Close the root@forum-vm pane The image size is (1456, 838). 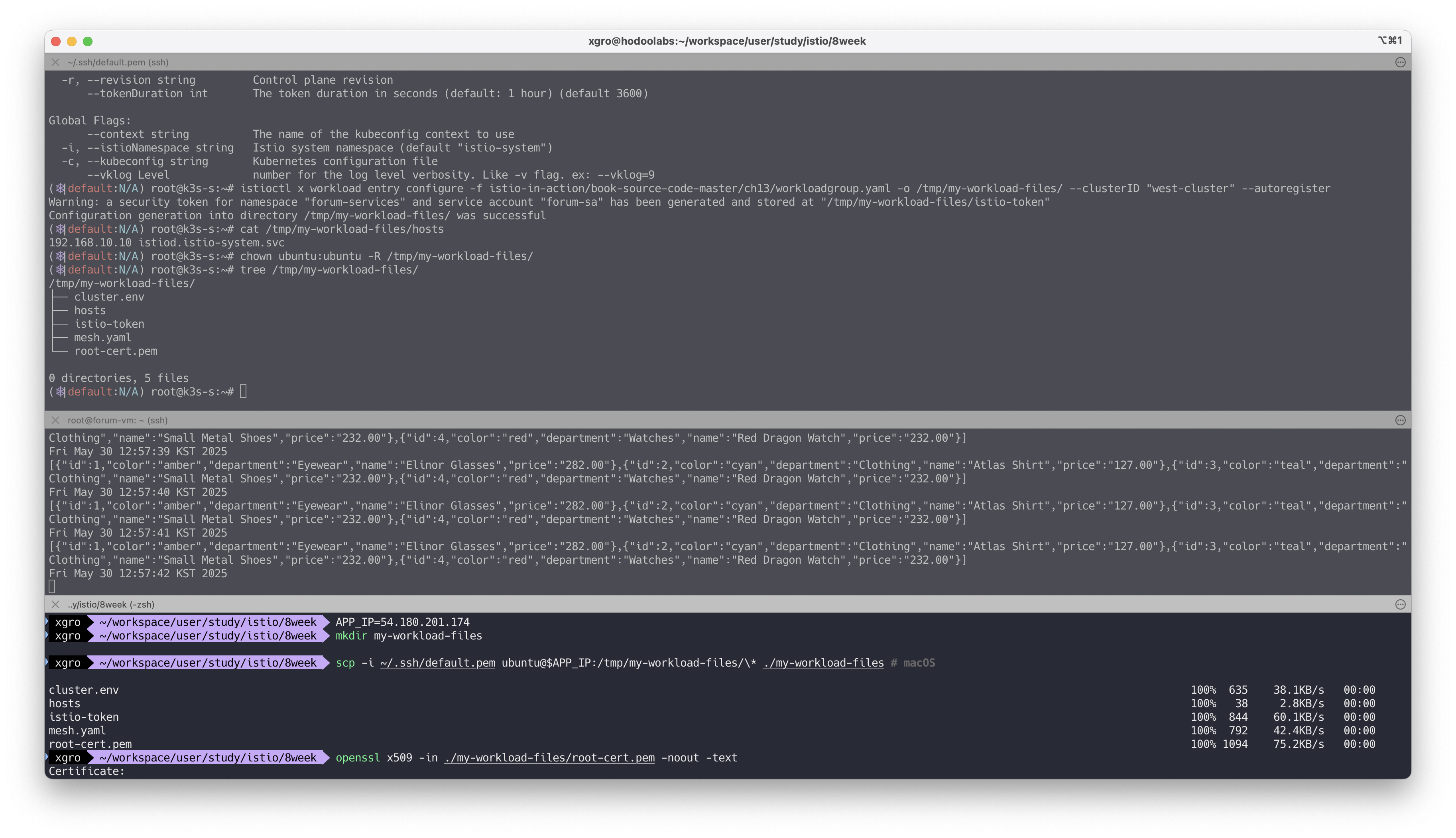(x=55, y=420)
